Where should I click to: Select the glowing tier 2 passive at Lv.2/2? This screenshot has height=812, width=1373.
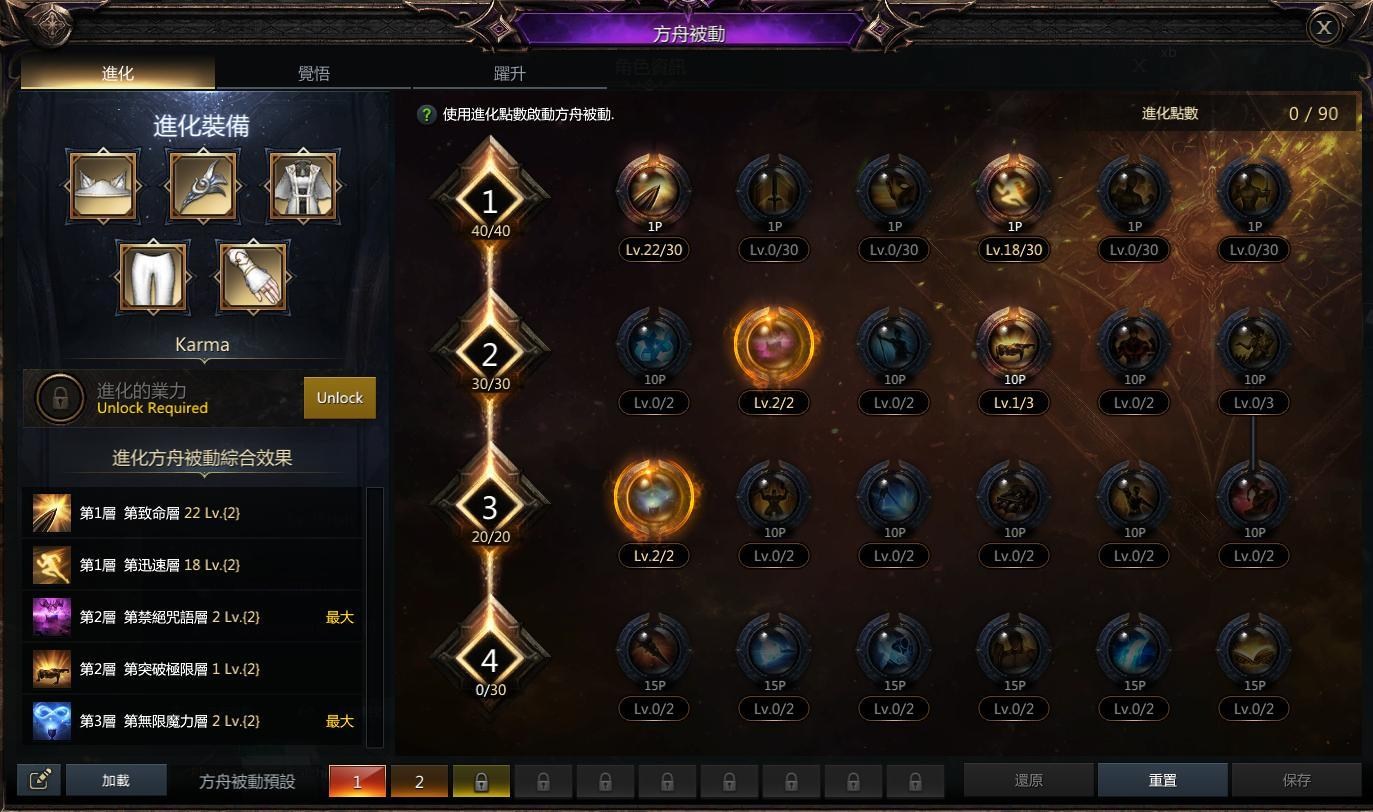(774, 343)
